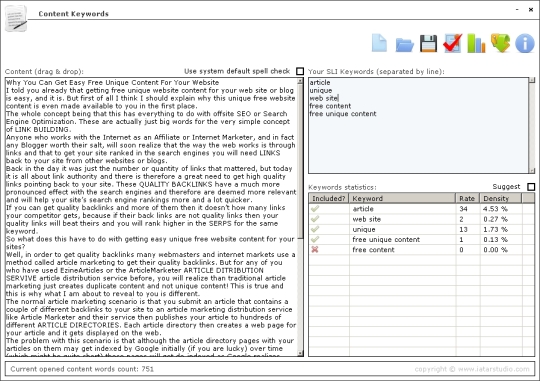
Task: Click the 0.00 % density cell
Action: [x=495, y=250]
